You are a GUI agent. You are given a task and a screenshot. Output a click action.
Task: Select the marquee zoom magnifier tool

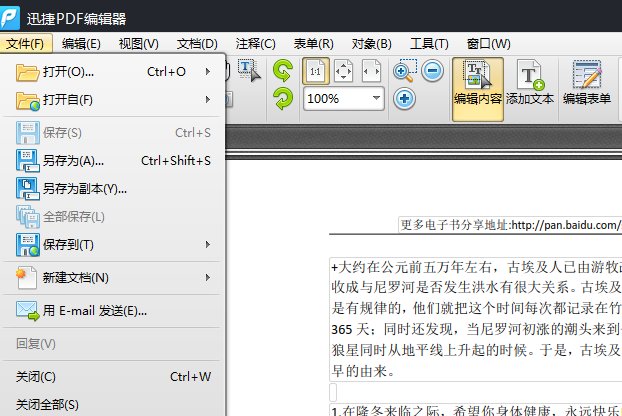tap(404, 71)
